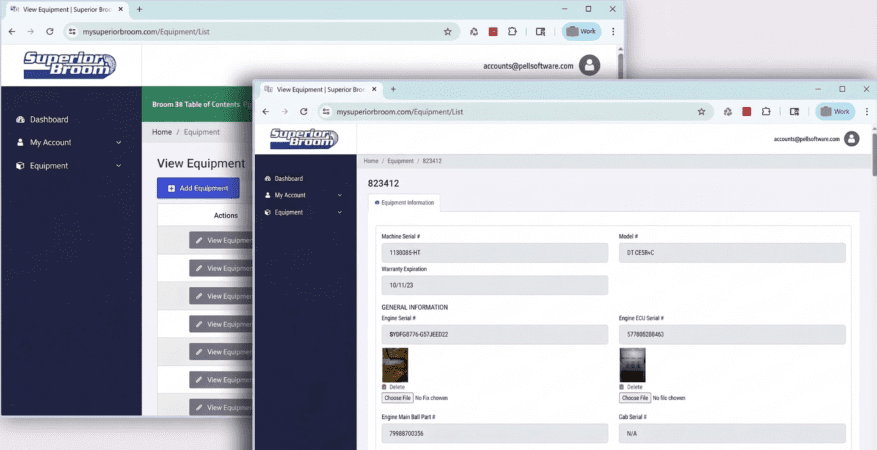
Task: Expand the Equipment chevron in rear window sidebar
Action: (118, 166)
